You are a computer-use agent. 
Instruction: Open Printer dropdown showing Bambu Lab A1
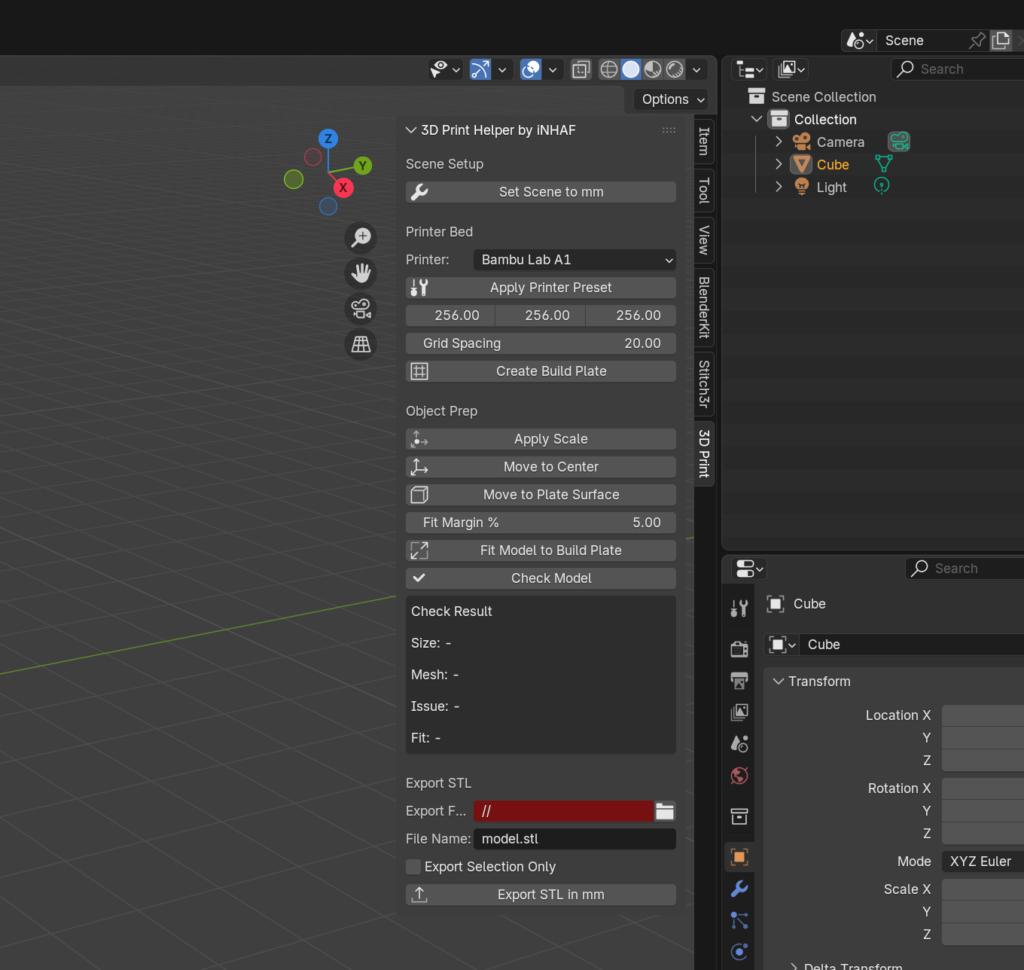(x=575, y=260)
